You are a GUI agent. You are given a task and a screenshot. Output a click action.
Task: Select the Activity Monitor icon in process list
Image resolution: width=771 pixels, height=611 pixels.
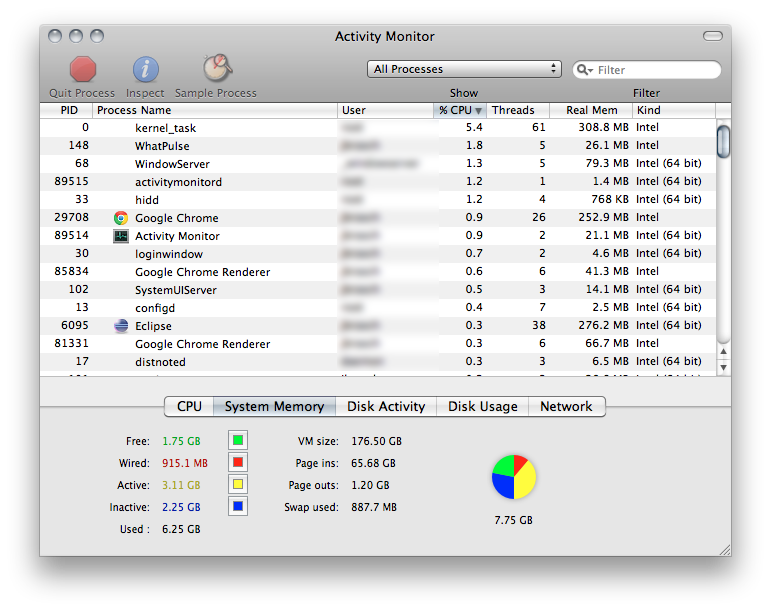(120, 236)
